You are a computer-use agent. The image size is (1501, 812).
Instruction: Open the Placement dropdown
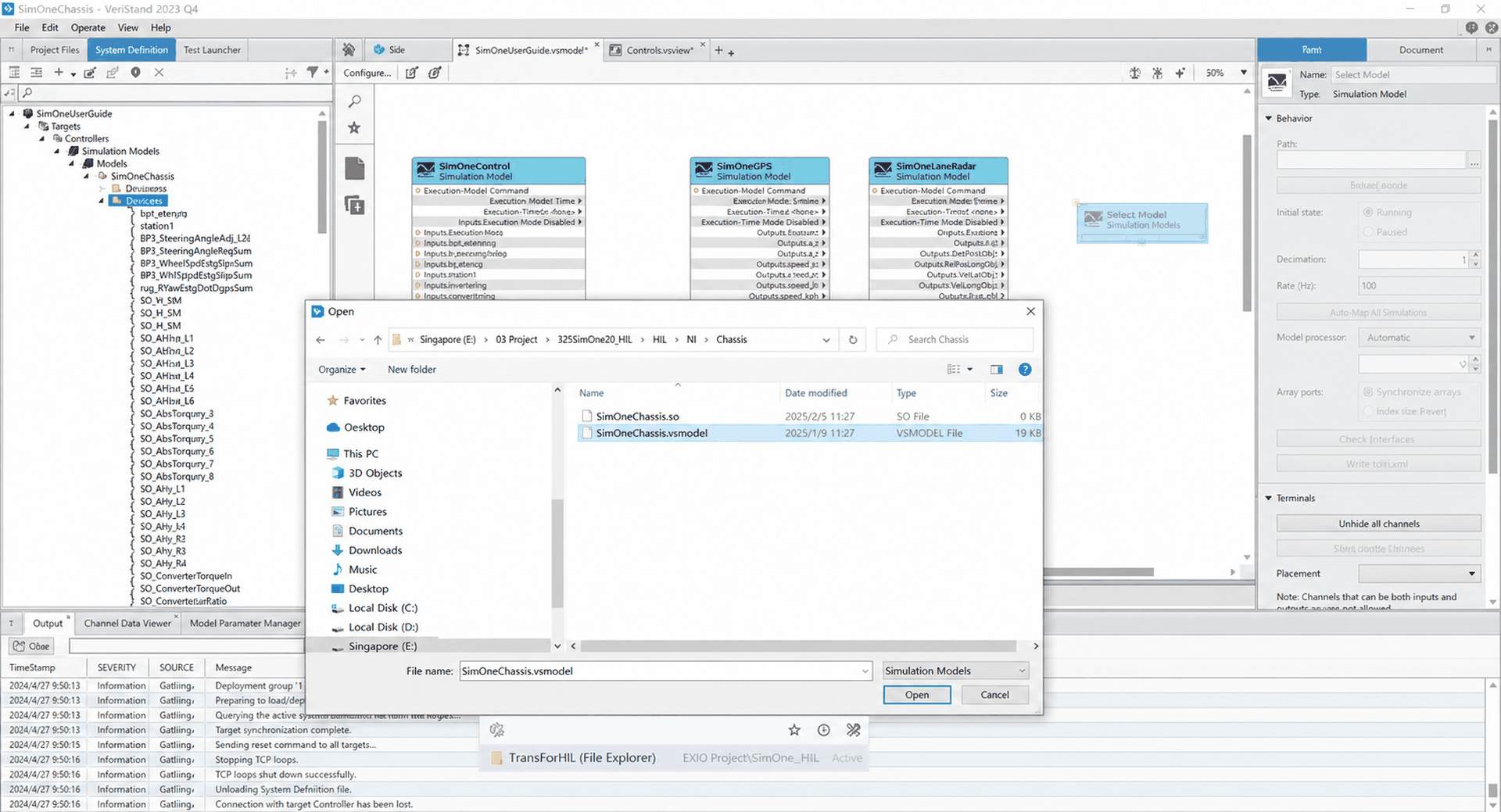pyautogui.click(x=1420, y=574)
